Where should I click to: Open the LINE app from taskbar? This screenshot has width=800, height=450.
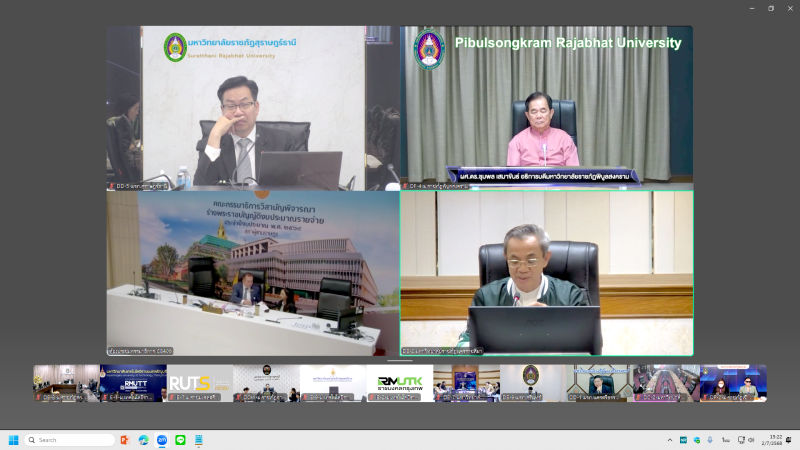click(181, 440)
